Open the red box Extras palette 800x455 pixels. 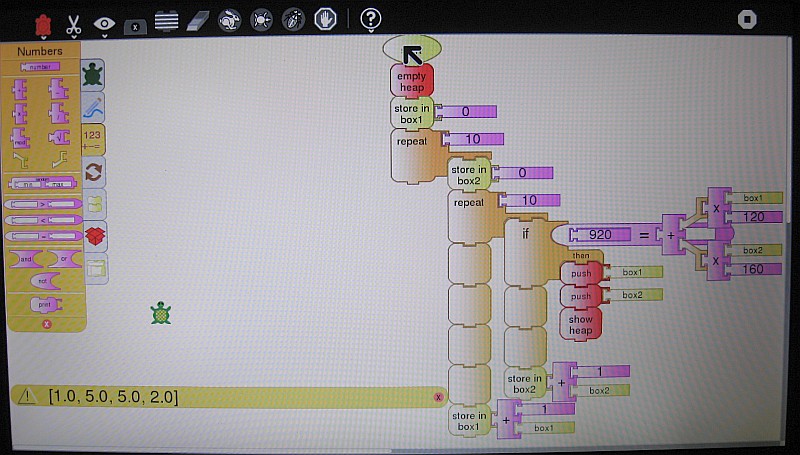pos(94,236)
